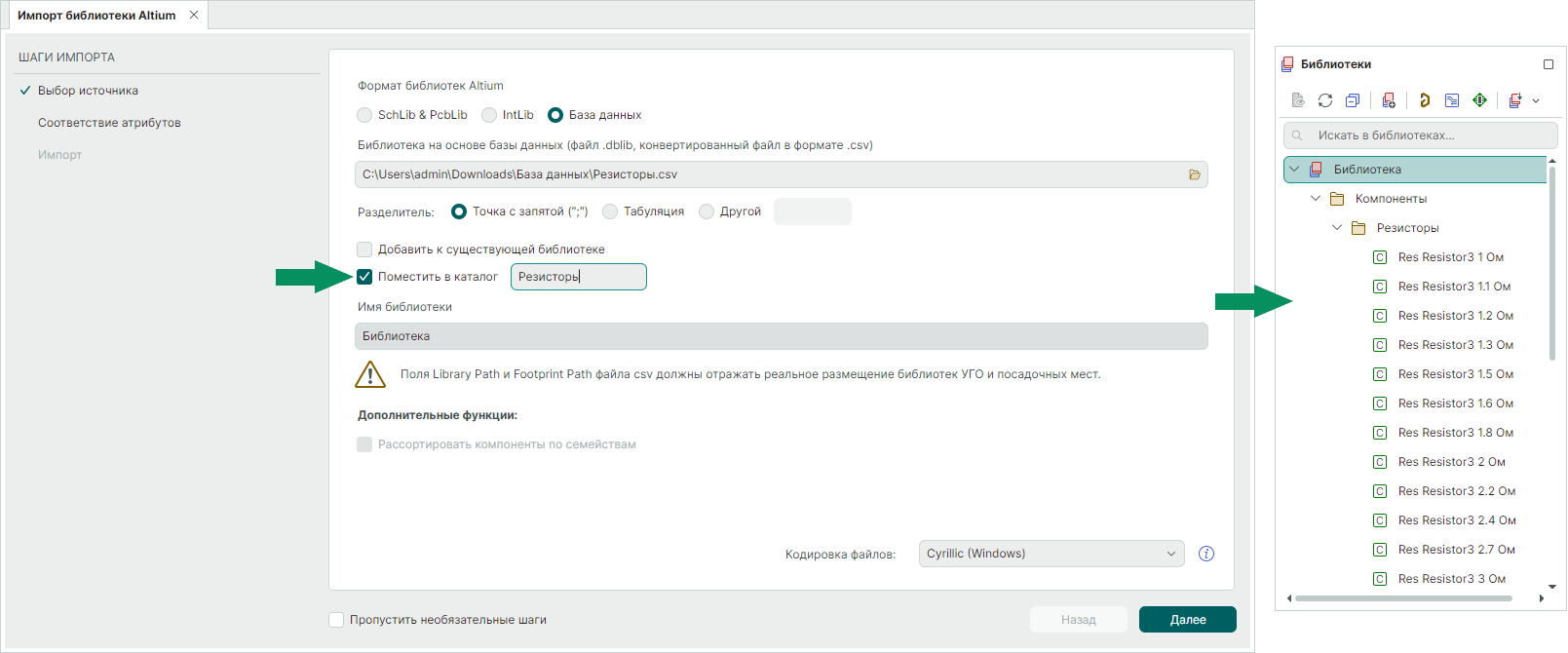Screen dimensions: 1568x653
Task: Click the warning triangle icon
Action: point(370,374)
